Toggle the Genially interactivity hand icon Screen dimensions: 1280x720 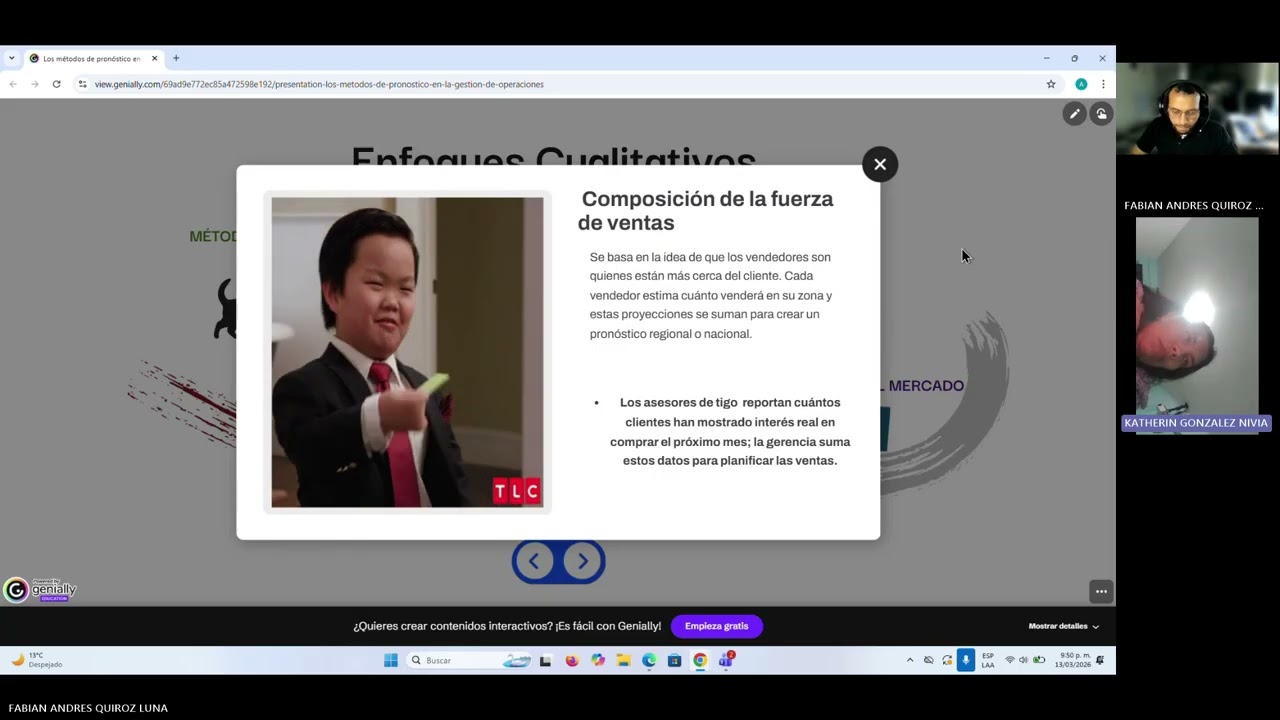coord(1101,114)
